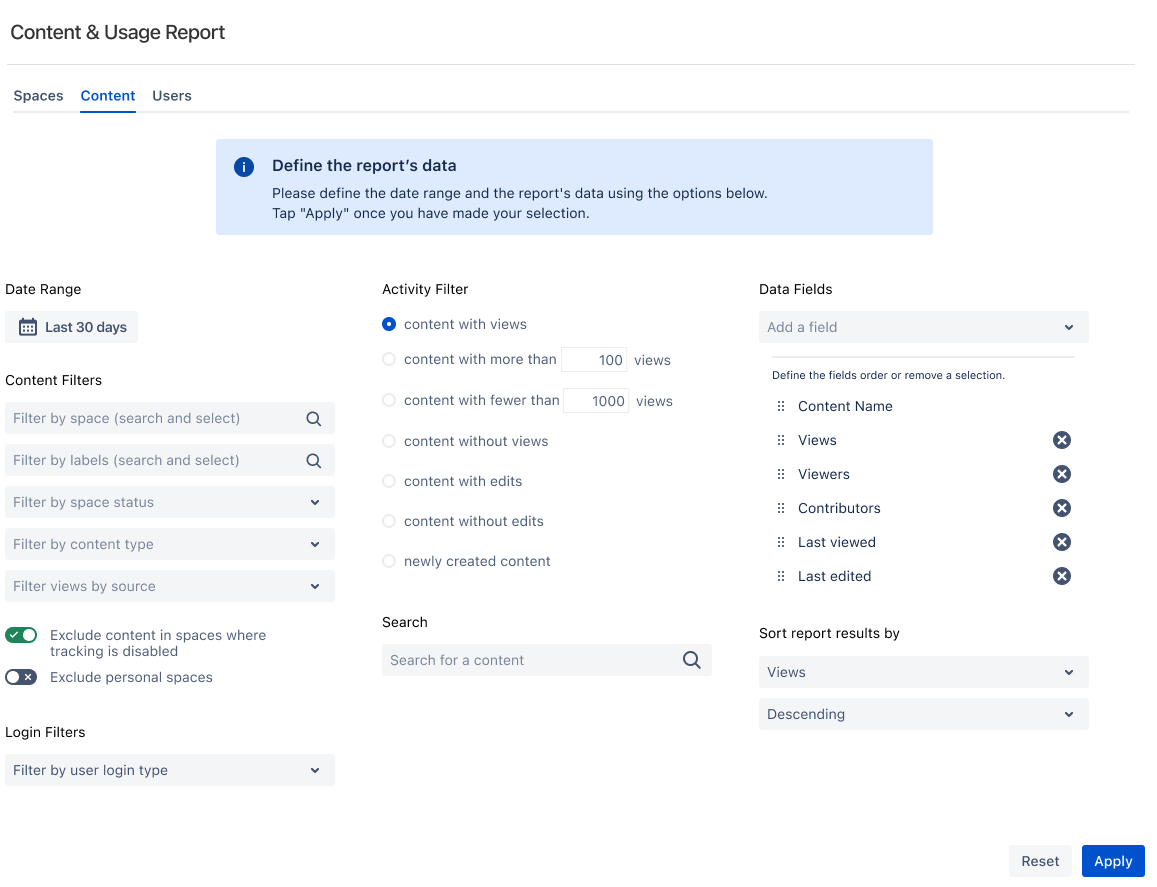This screenshot has width=1157, height=887.
Task: Remove the Views field with its X icon
Action: [1062, 440]
